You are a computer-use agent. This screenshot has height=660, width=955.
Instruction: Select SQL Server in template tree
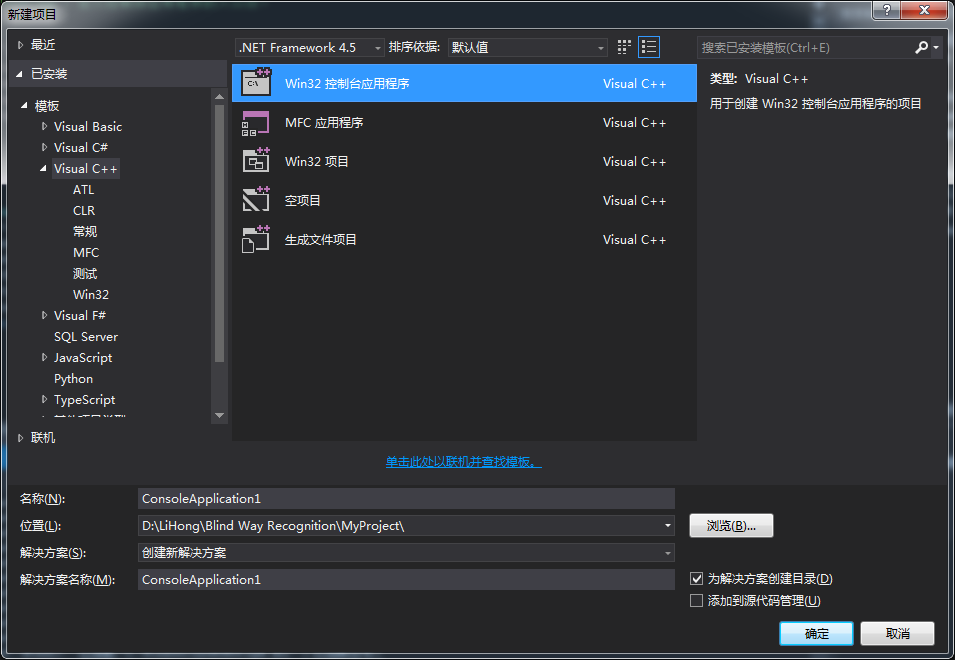pyautogui.click(x=86, y=337)
